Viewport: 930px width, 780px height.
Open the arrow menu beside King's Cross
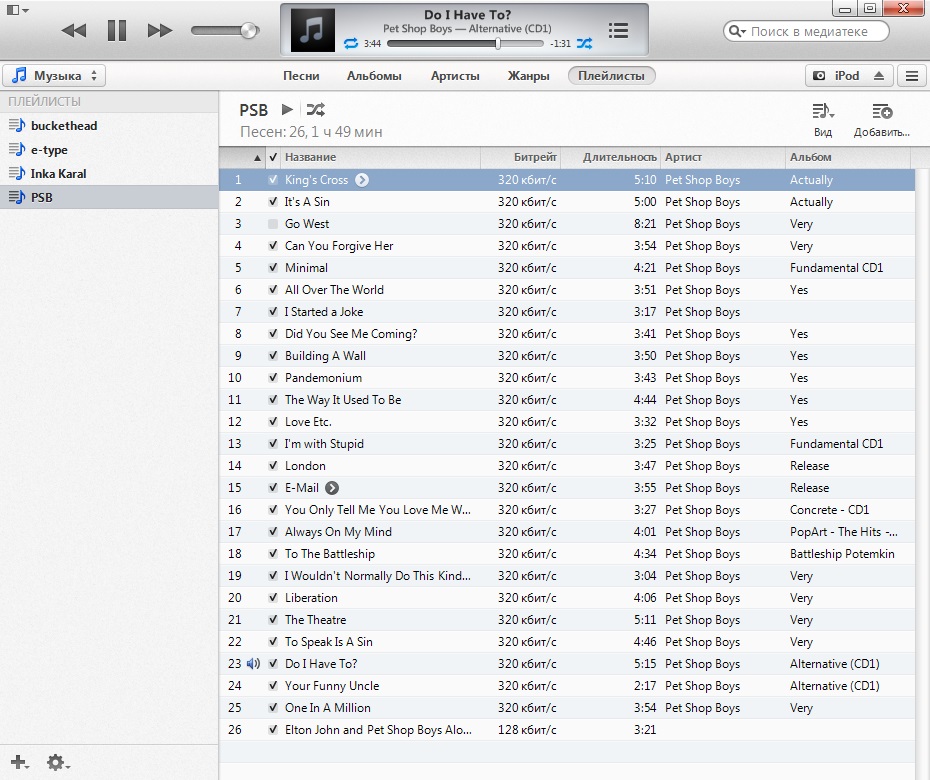coord(362,180)
